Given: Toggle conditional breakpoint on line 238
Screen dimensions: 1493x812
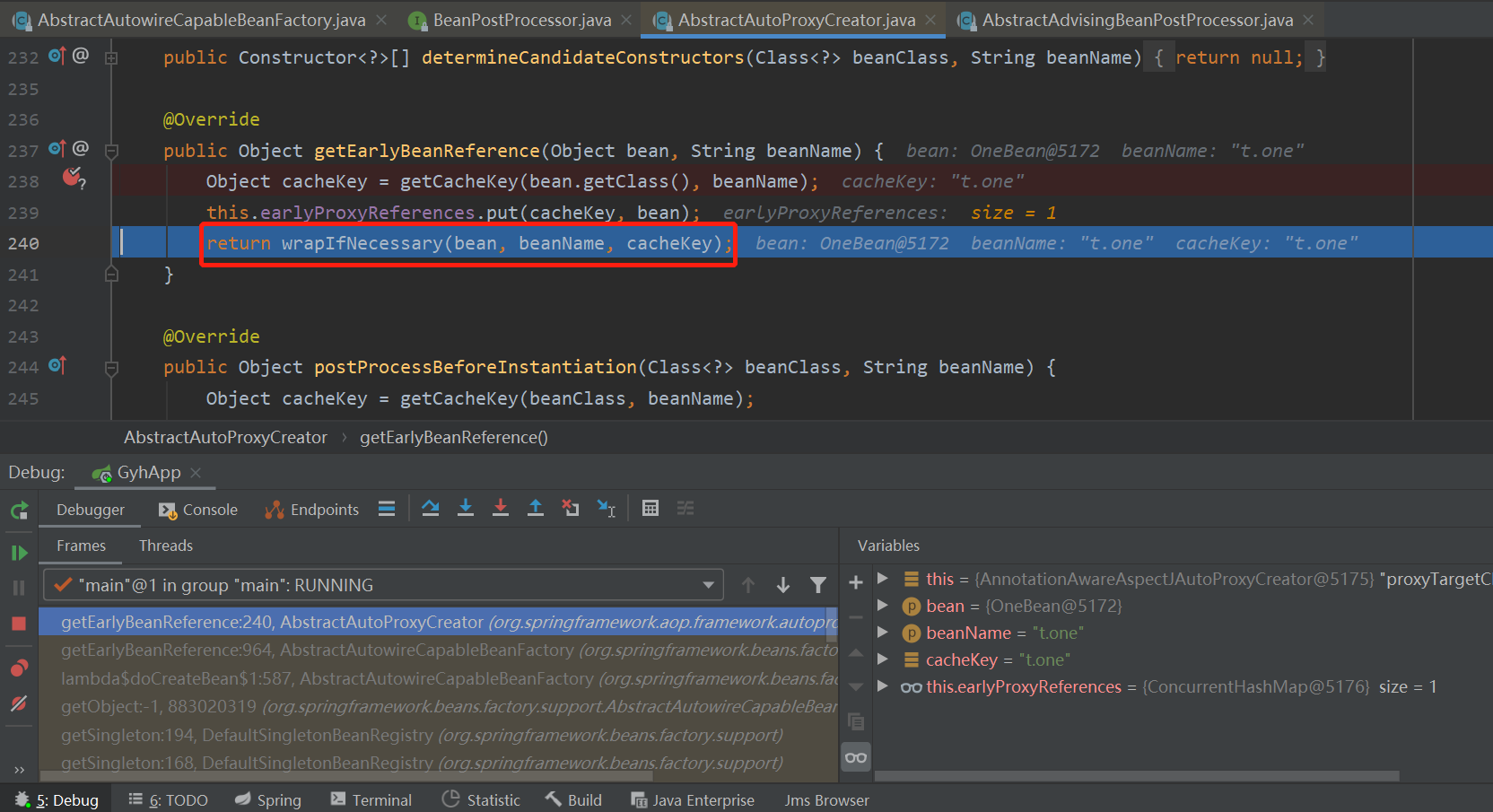Looking at the screenshot, I should (74, 178).
